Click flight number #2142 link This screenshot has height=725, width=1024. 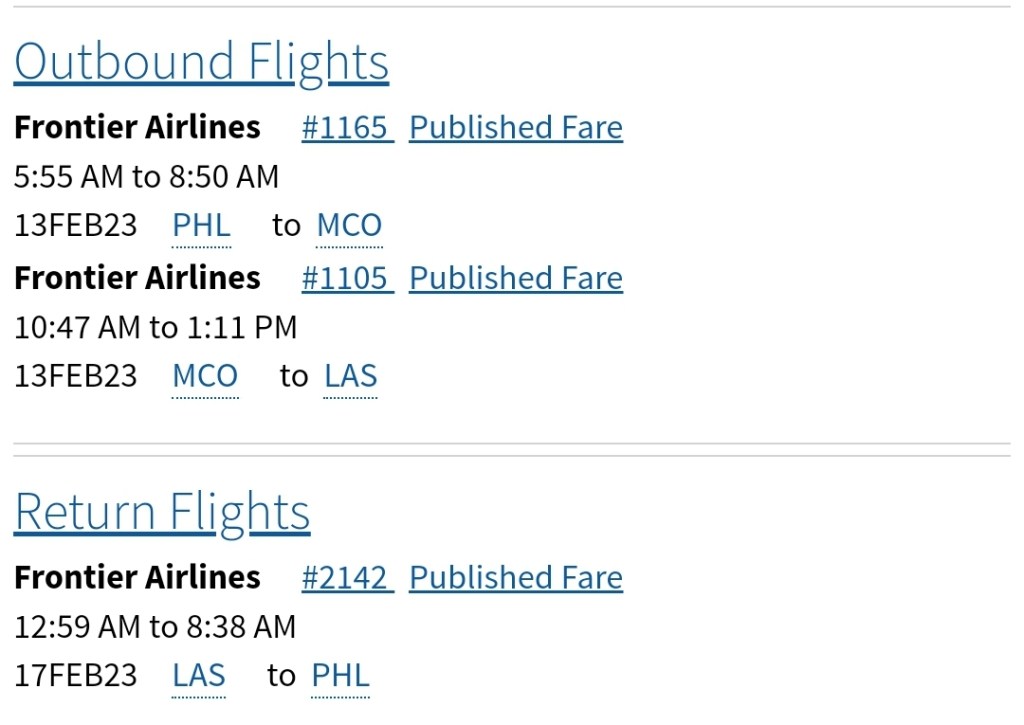pyautogui.click(x=347, y=578)
